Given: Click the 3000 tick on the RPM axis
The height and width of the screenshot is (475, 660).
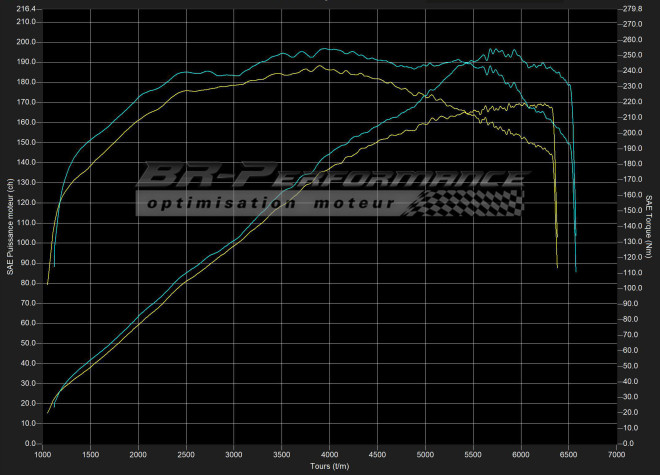Looking at the screenshot, I should (234, 454).
